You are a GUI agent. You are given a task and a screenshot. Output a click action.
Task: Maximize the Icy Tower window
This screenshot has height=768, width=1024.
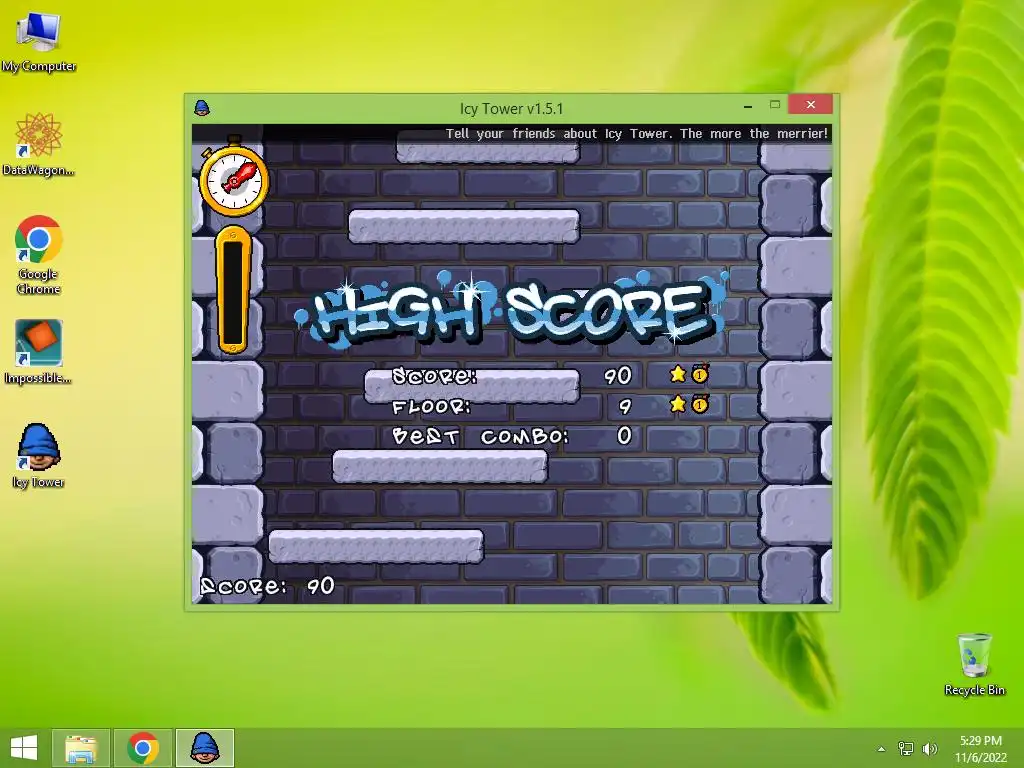coord(775,104)
